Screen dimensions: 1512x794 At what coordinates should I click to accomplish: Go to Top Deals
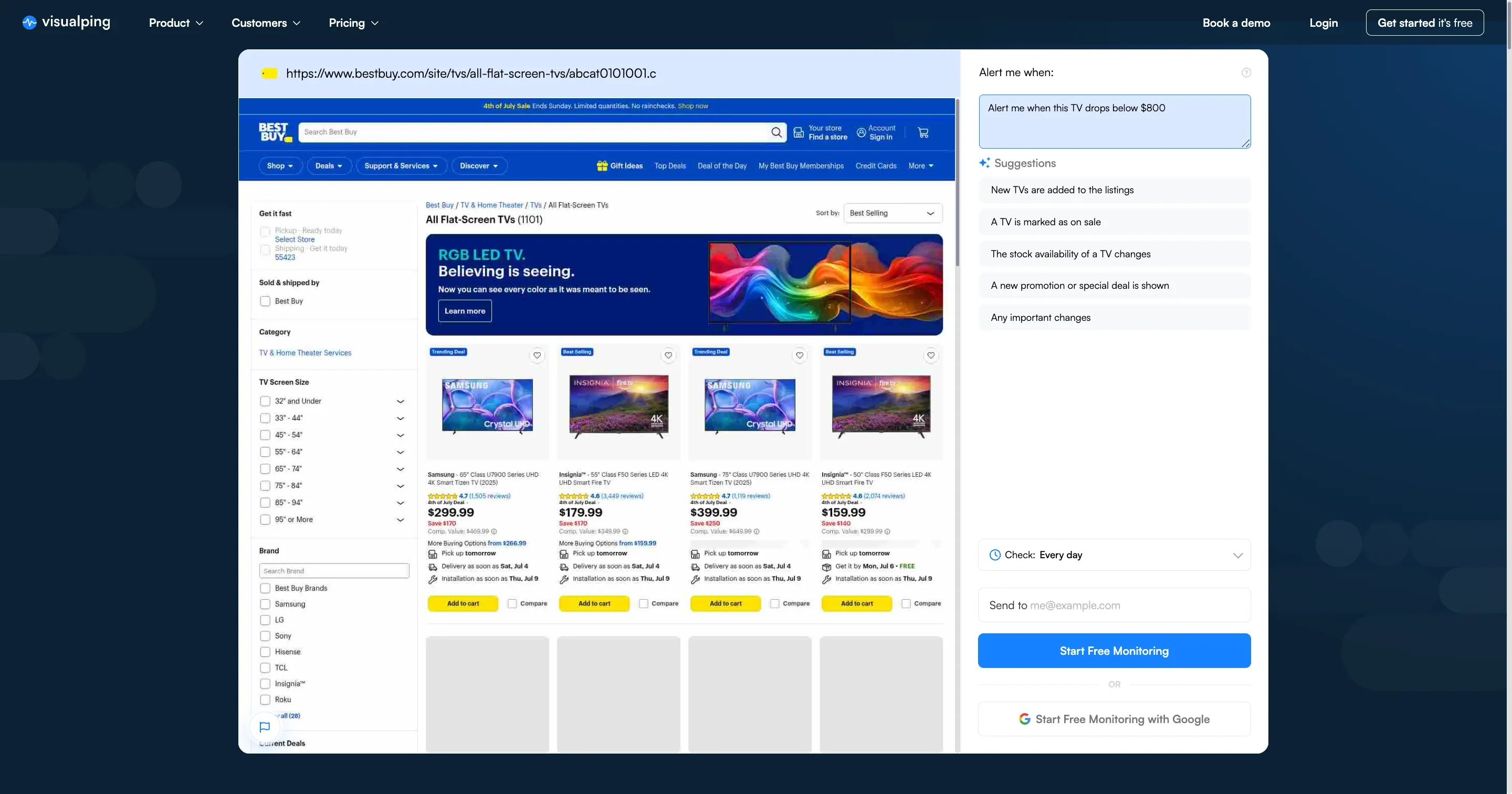click(x=670, y=165)
